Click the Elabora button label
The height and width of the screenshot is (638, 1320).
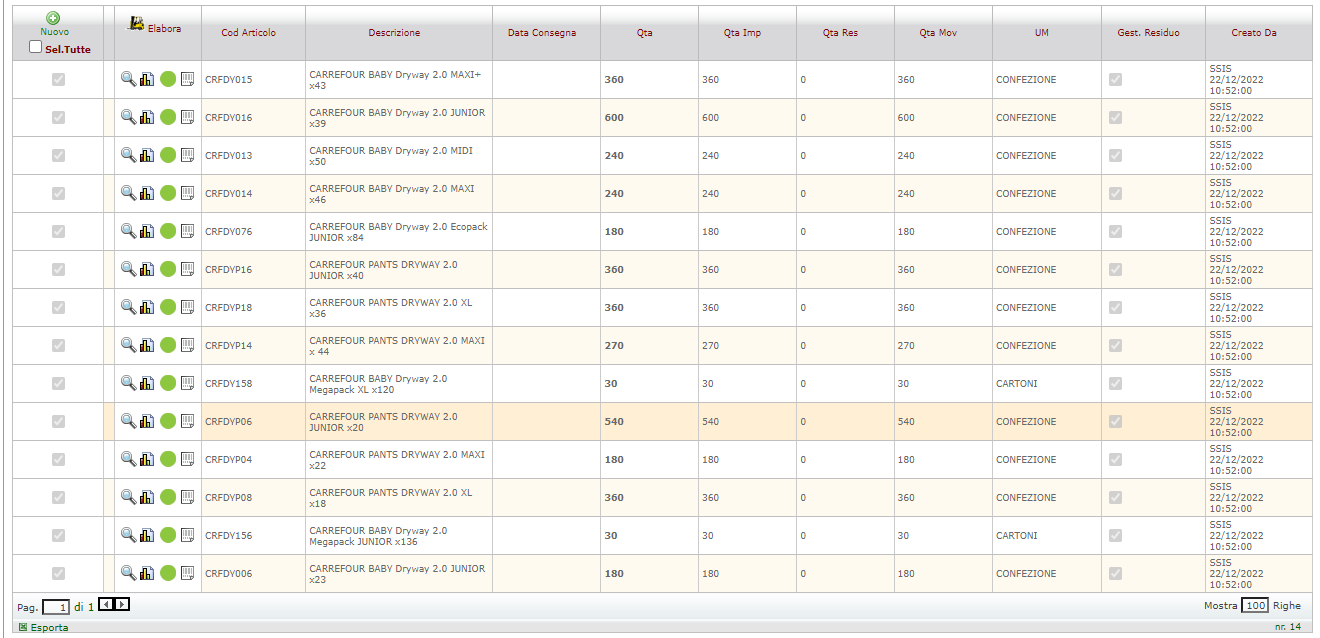[164, 29]
